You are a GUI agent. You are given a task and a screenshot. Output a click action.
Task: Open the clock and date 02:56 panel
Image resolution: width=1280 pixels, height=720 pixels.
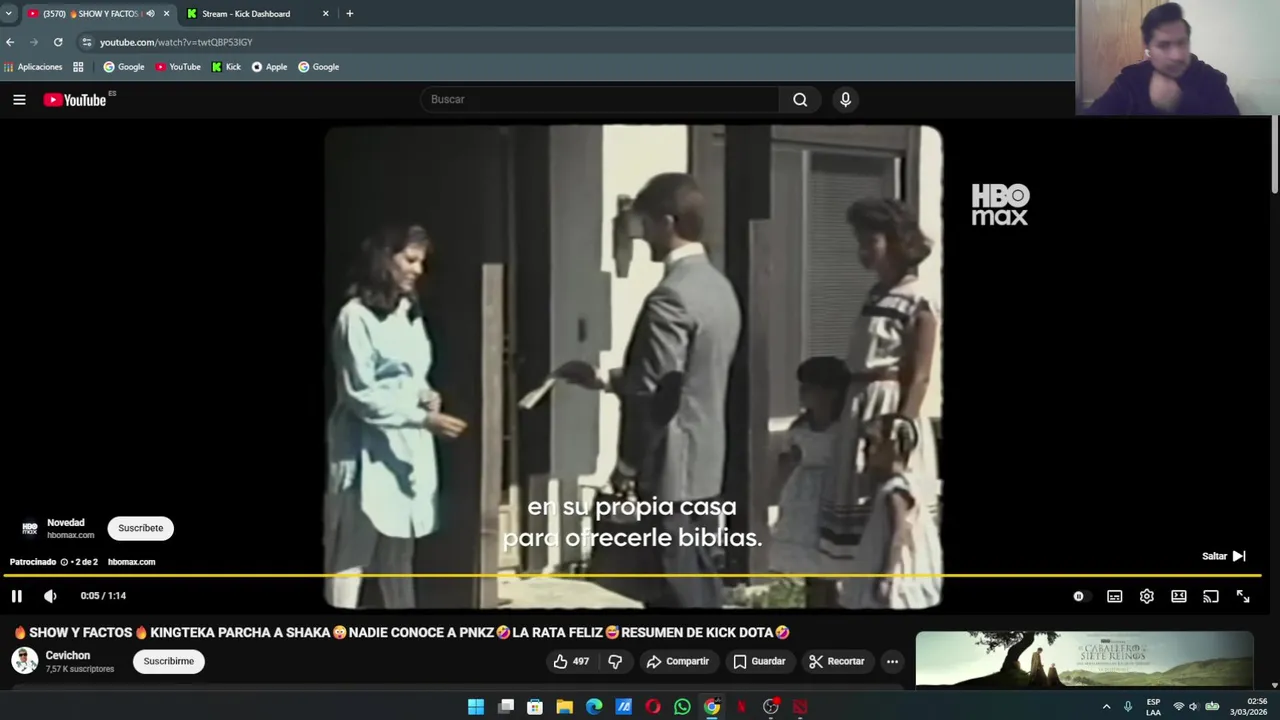(1249, 707)
